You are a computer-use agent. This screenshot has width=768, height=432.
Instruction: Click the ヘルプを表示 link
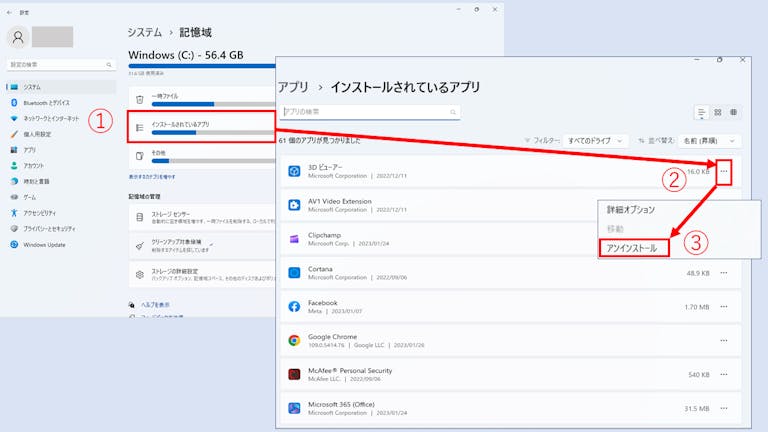pos(155,305)
